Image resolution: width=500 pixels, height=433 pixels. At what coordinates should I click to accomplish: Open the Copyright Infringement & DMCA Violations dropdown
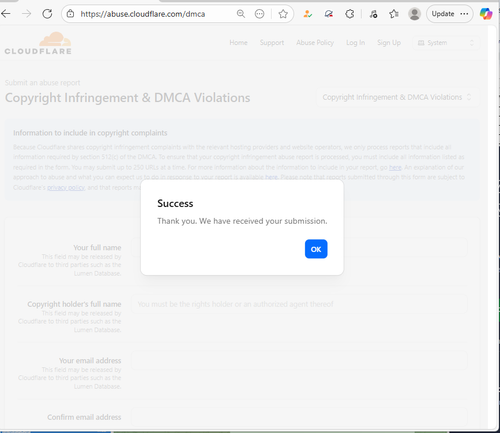[397, 97]
